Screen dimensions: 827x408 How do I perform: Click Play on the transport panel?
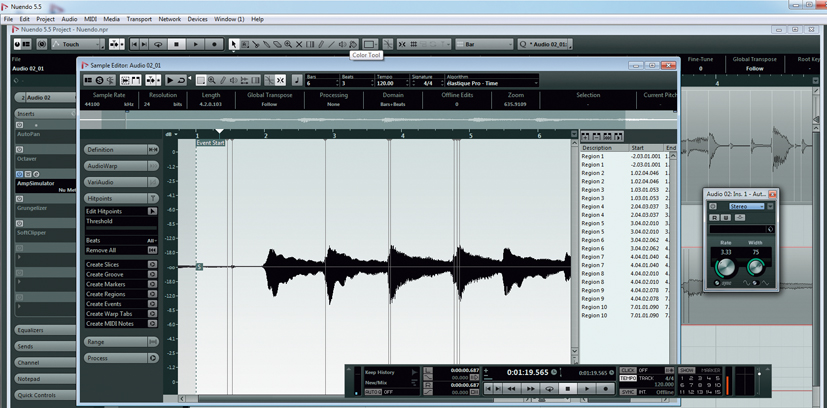pos(586,388)
